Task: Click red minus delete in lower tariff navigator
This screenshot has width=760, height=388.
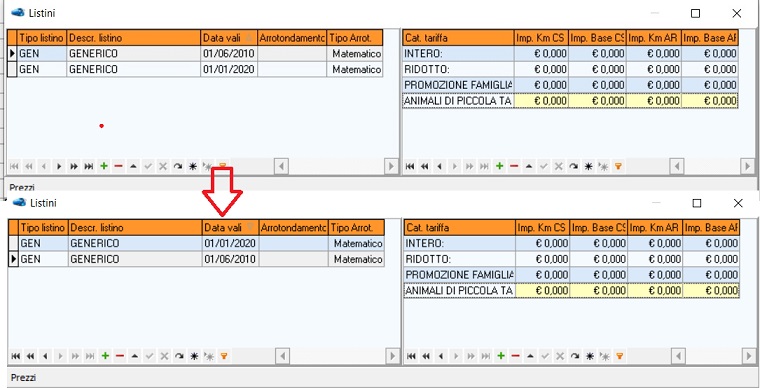Action: pyautogui.click(x=516, y=356)
